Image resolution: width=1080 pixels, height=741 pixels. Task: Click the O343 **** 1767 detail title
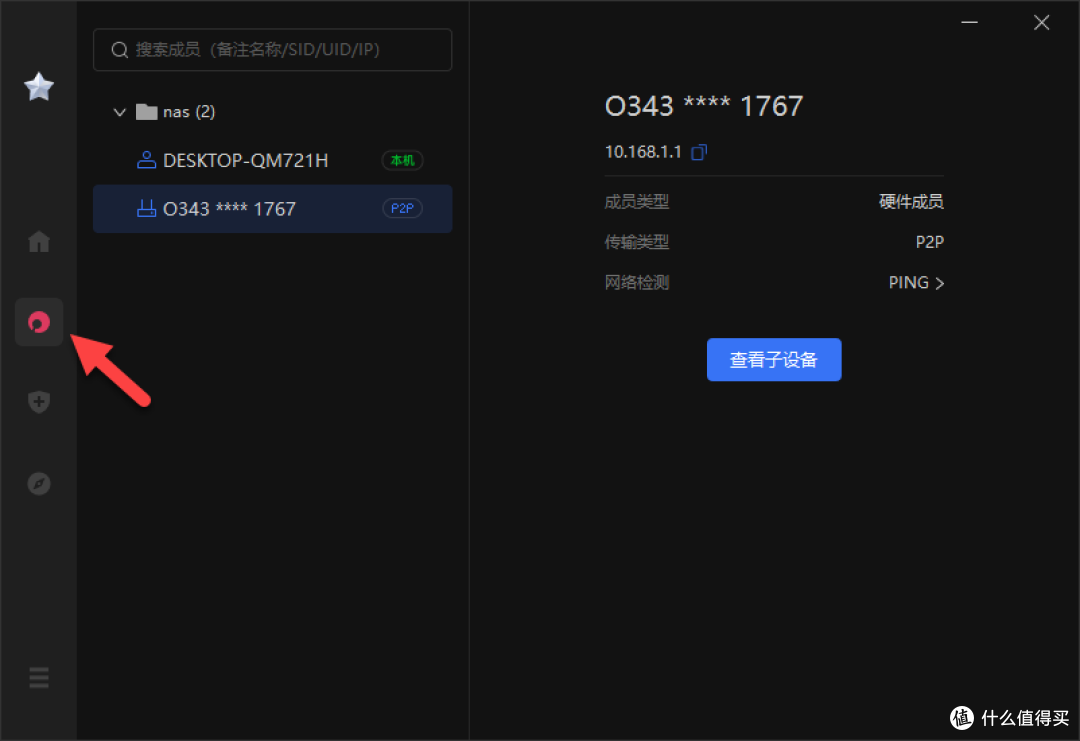[x=704, y=106]
